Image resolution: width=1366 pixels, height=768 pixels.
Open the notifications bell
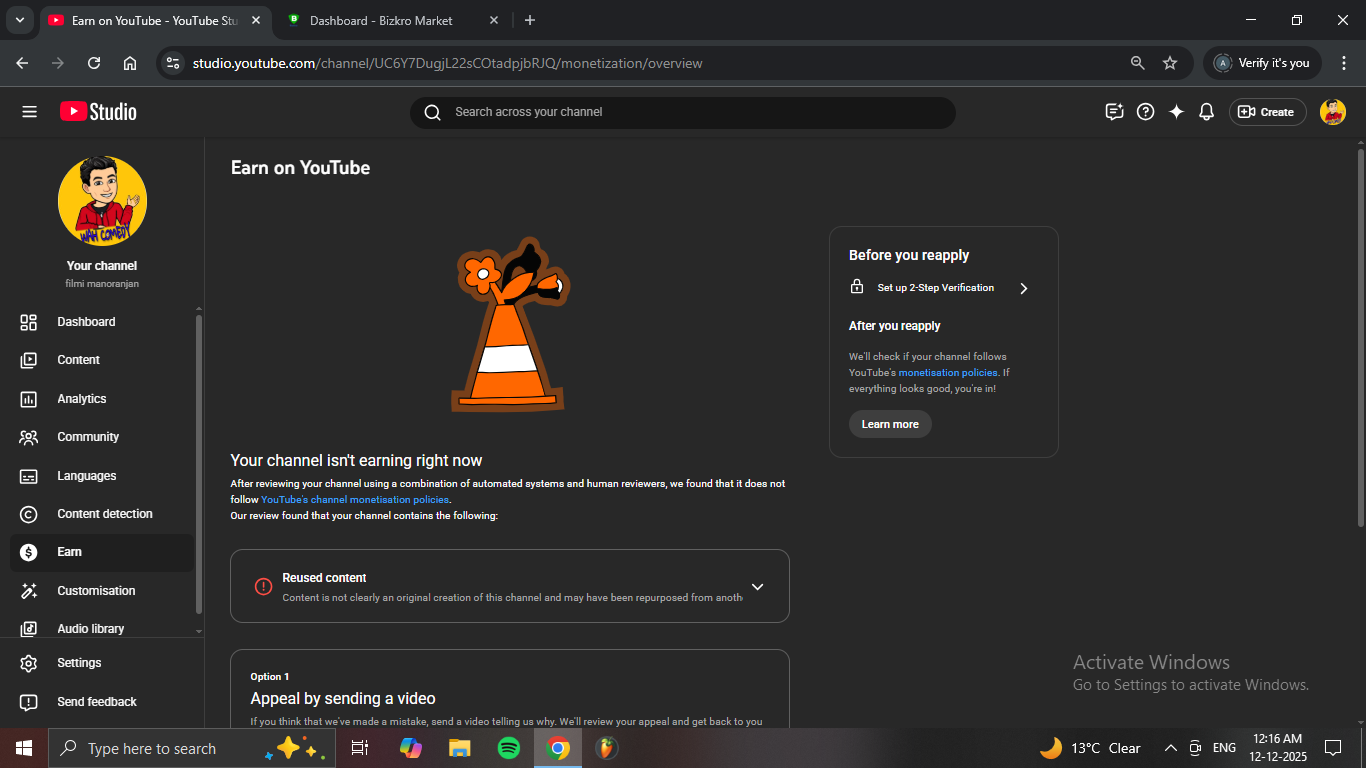[x=1206, y=112]
